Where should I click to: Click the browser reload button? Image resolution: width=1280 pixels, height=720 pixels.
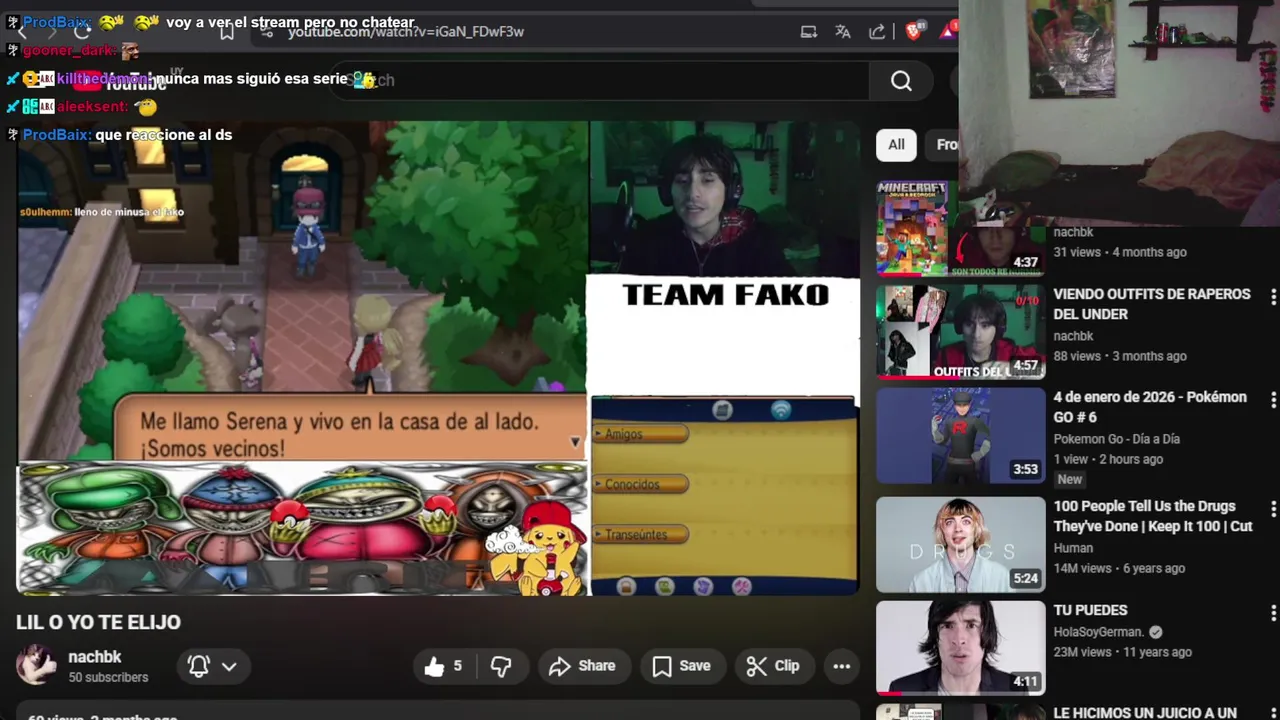[x=82, y=31]
